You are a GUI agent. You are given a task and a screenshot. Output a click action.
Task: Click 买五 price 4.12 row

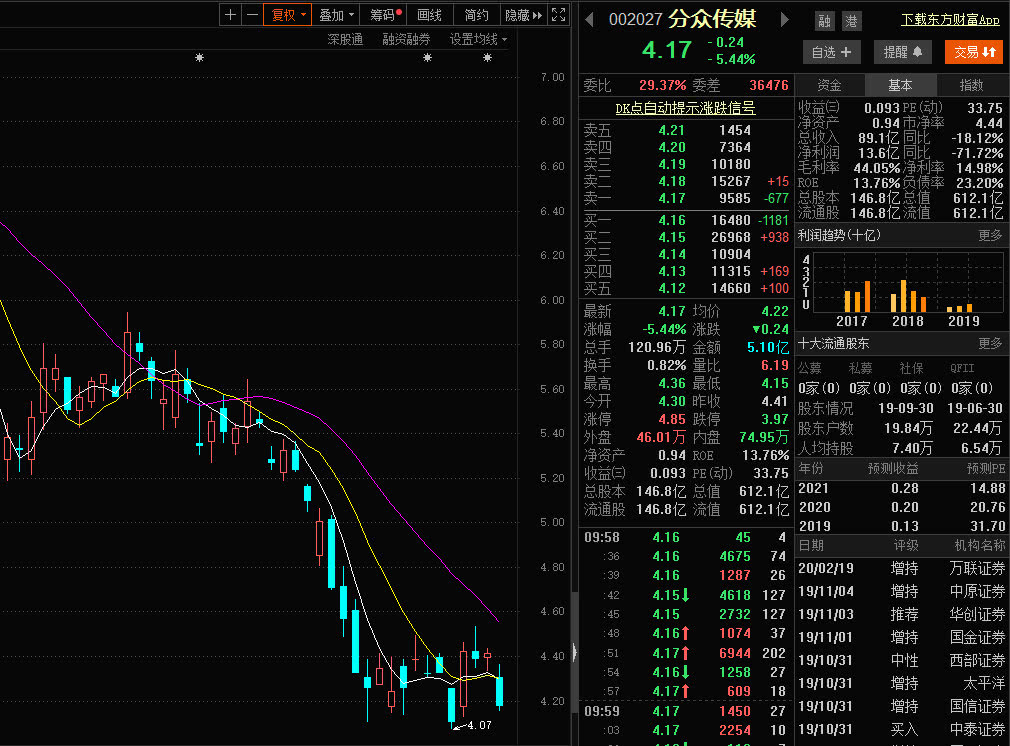[x=686, y=289]
